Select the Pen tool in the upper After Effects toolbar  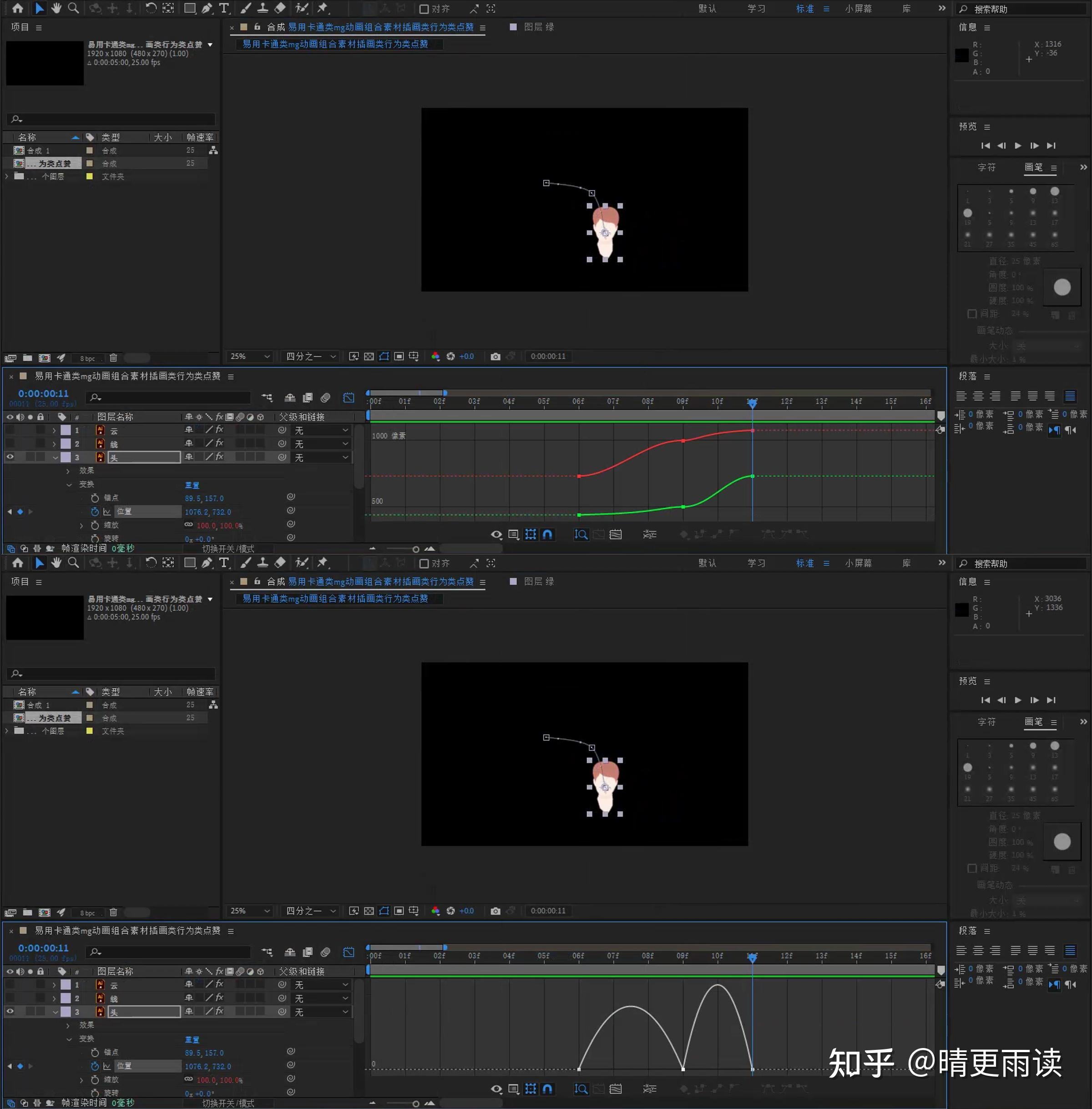pyautogui.click(x=207, y=8)
